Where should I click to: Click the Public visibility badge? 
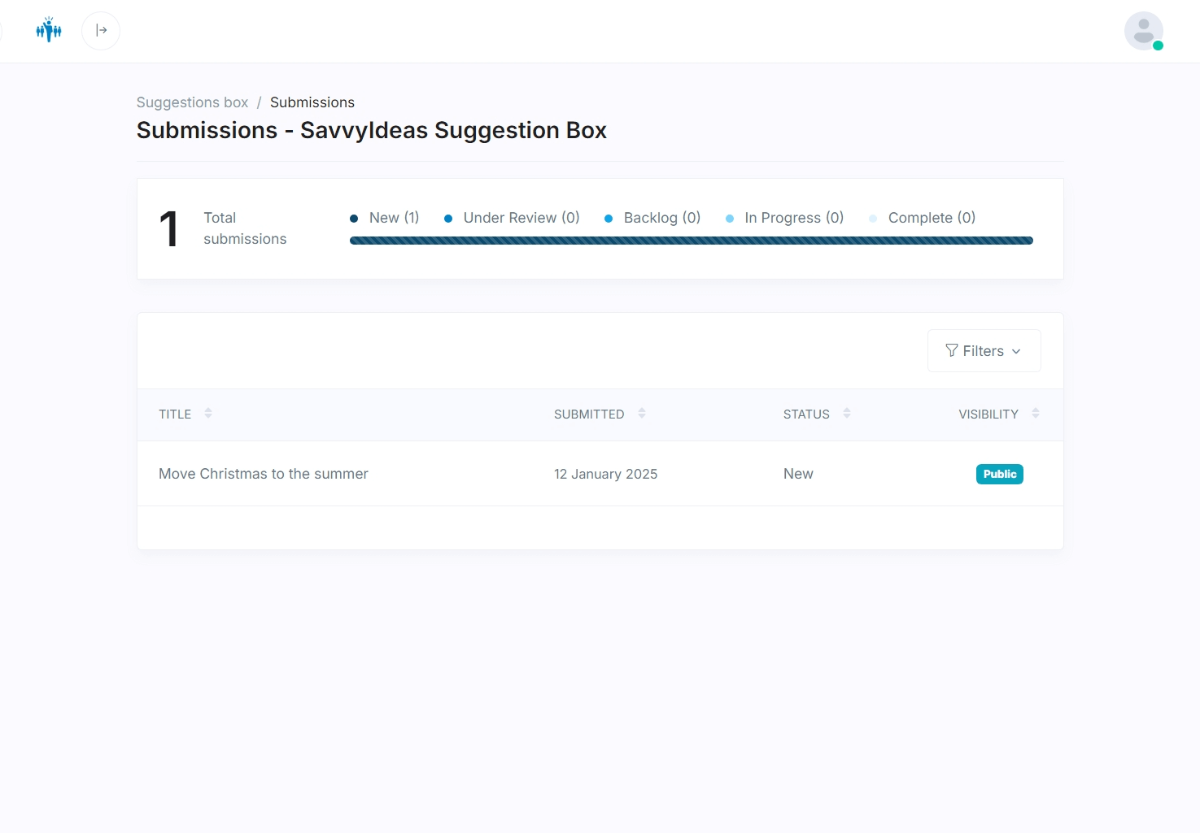(x=999, y=474)
